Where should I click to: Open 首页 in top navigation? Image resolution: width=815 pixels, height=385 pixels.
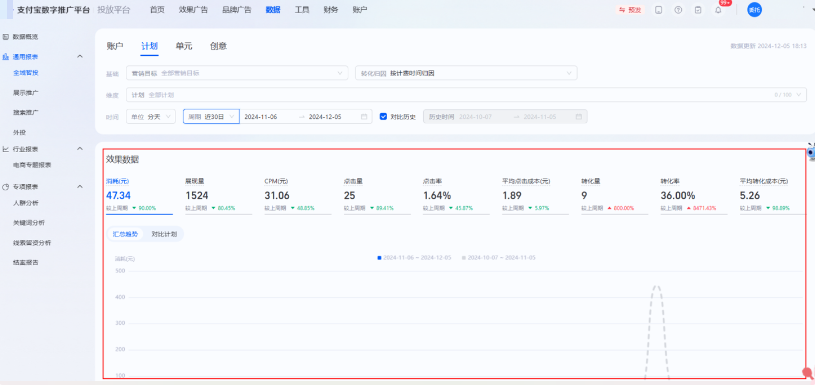coord(156,10)
